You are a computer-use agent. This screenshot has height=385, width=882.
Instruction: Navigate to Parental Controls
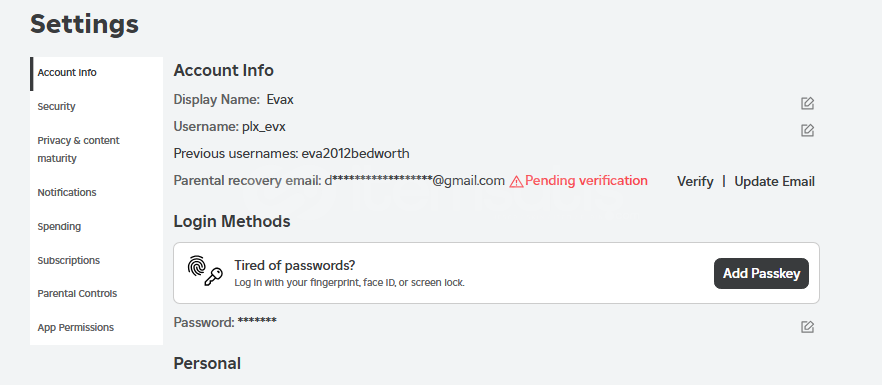[x=96, y=293]
